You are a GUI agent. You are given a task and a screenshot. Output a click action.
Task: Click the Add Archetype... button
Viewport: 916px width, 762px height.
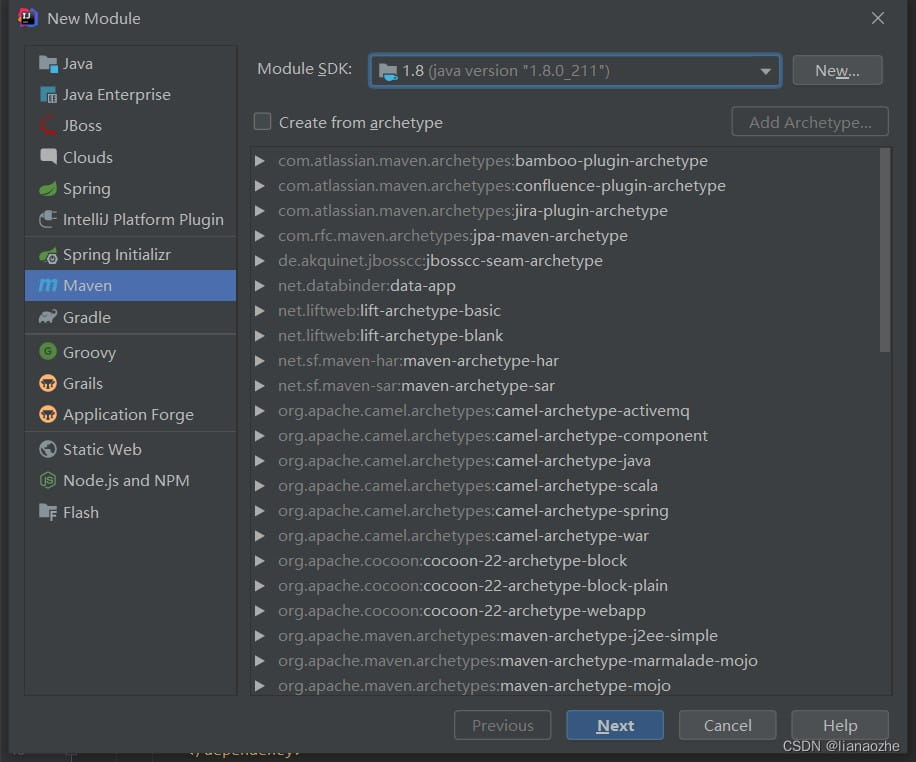coord(810,122)
